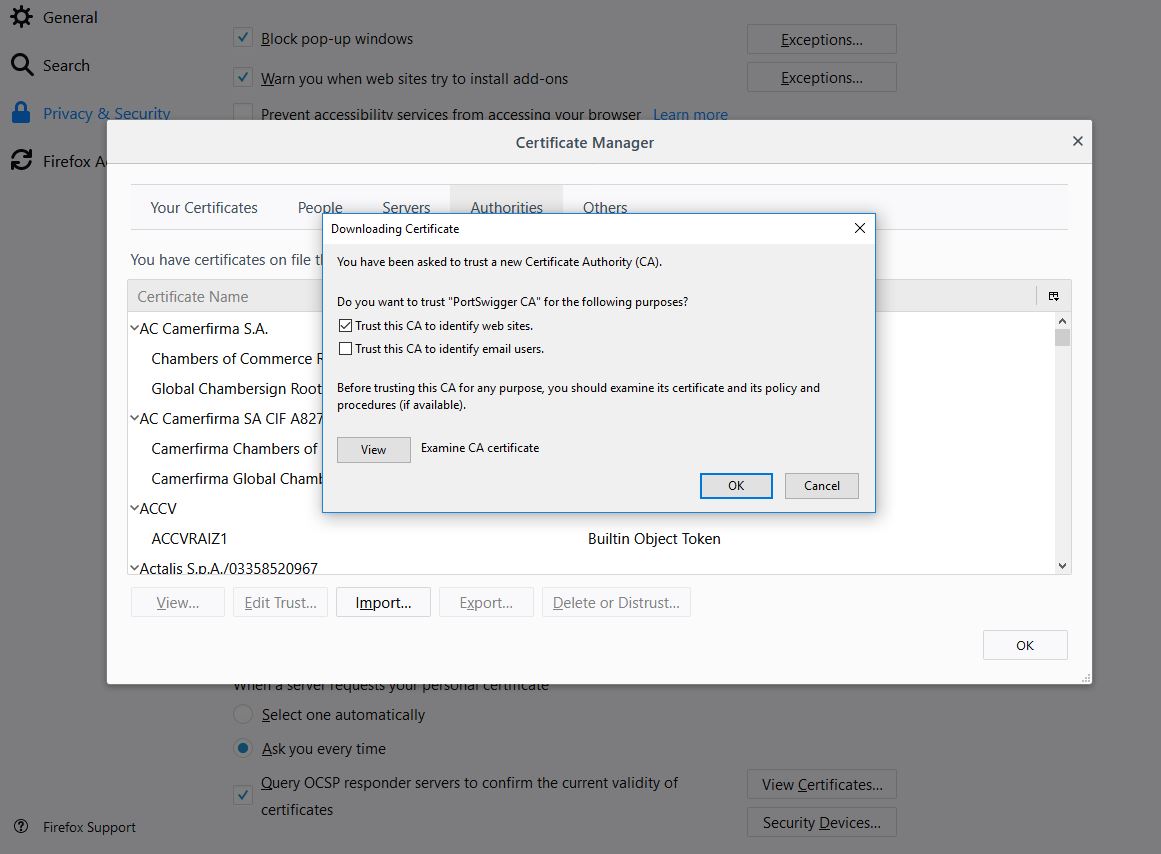Click the Edit Trust... button
Screen dimensions: 1161x854
280,602
